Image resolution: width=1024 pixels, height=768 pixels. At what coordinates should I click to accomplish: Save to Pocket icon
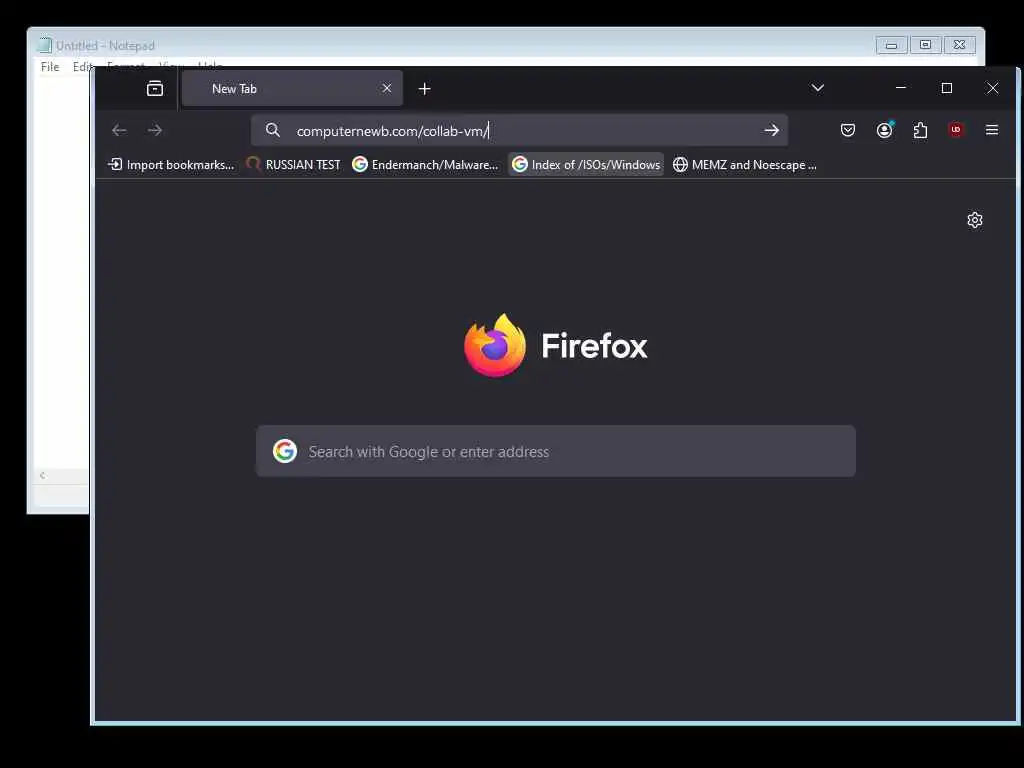848,130
